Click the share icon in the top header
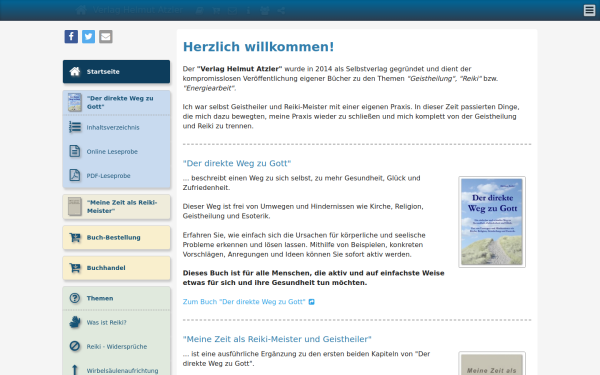The width and height of the screenshot is (600, 375). 281,11
